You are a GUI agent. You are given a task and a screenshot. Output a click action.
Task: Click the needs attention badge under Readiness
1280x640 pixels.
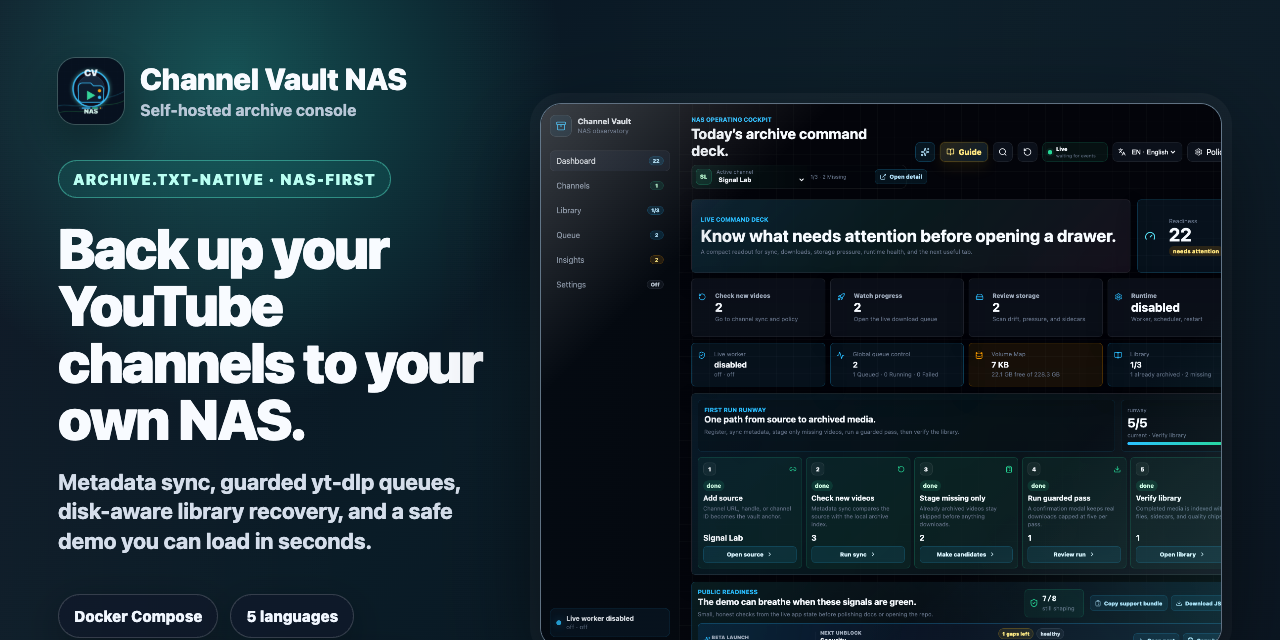pos(1195,251)
